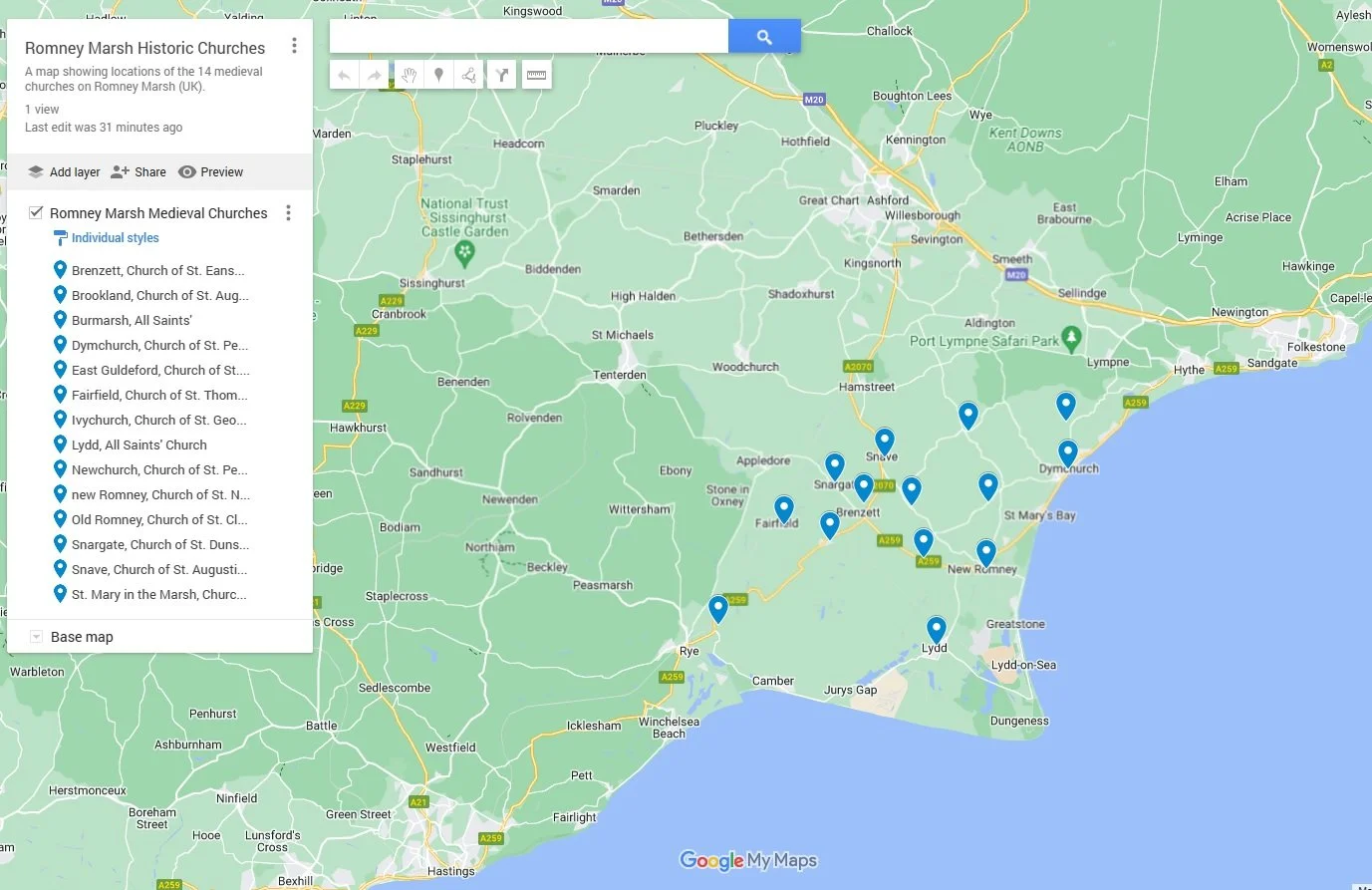Select the Add directions tool
This screenshot has height=890, width=1372.
[501, 74]
